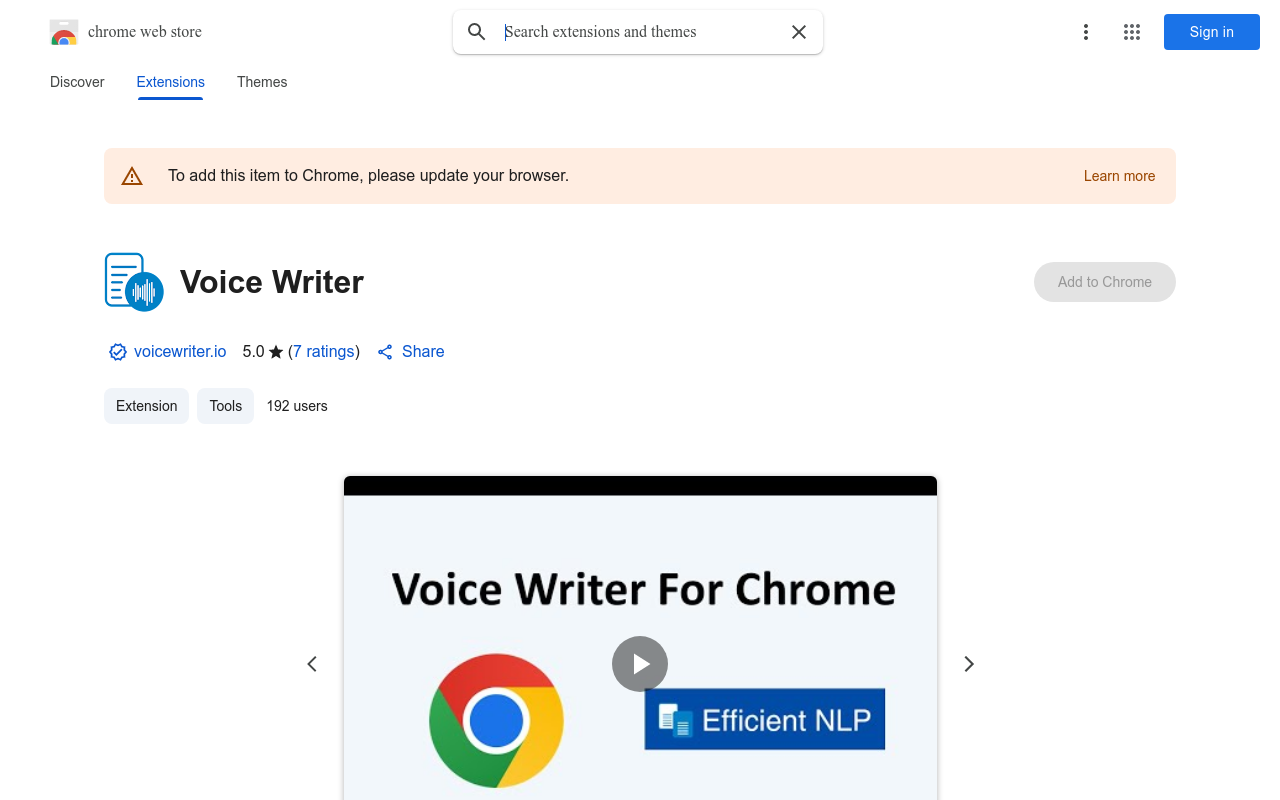Open the three-dot more options menu

1085,32
